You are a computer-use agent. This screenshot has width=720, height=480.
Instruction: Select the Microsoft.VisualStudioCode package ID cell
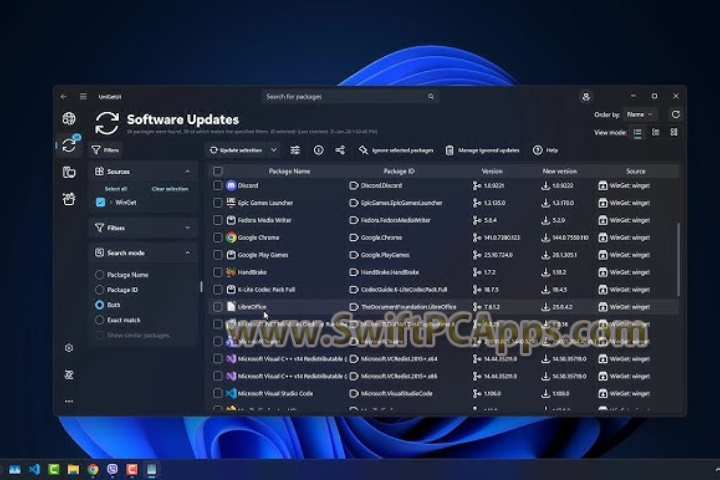[x=396, y=393]
